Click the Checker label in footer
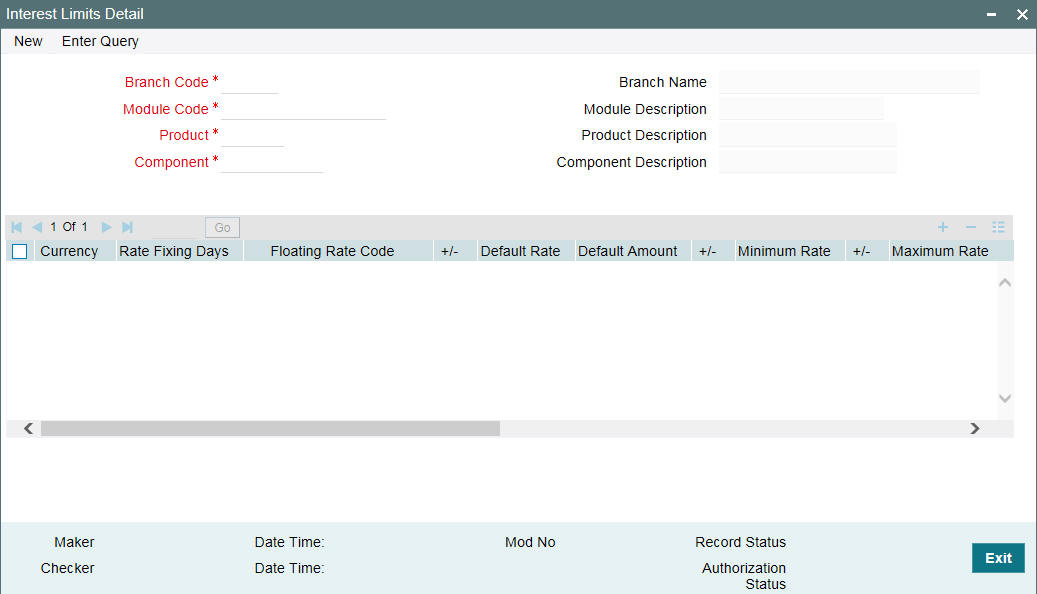Image resolution: width=1037 pixels, height=594 pixels. point(67,568)
